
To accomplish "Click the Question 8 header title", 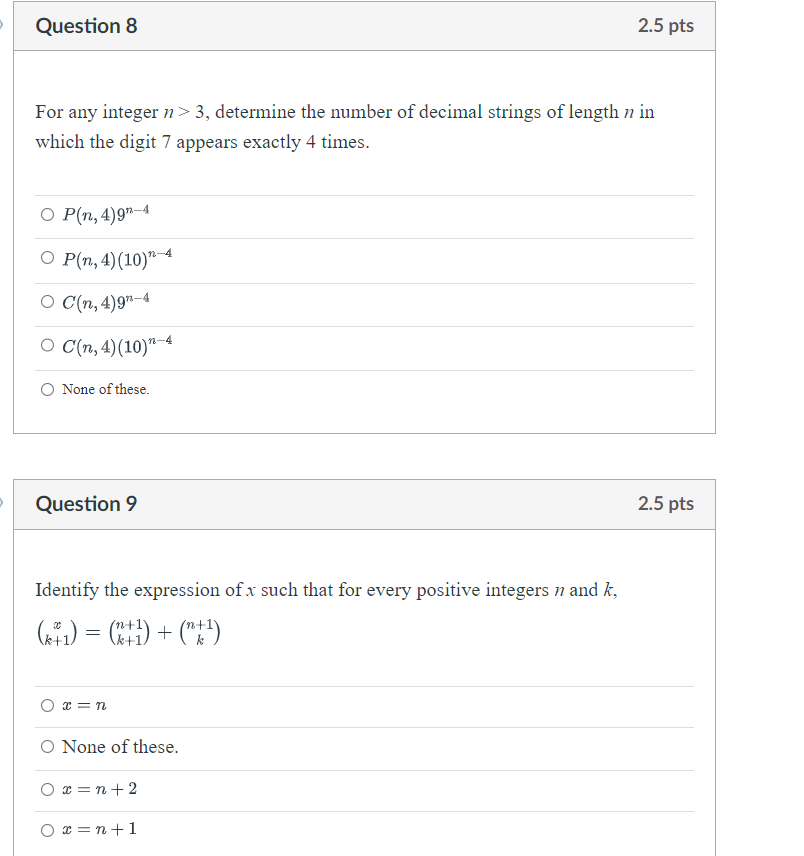I will (87, 26).
